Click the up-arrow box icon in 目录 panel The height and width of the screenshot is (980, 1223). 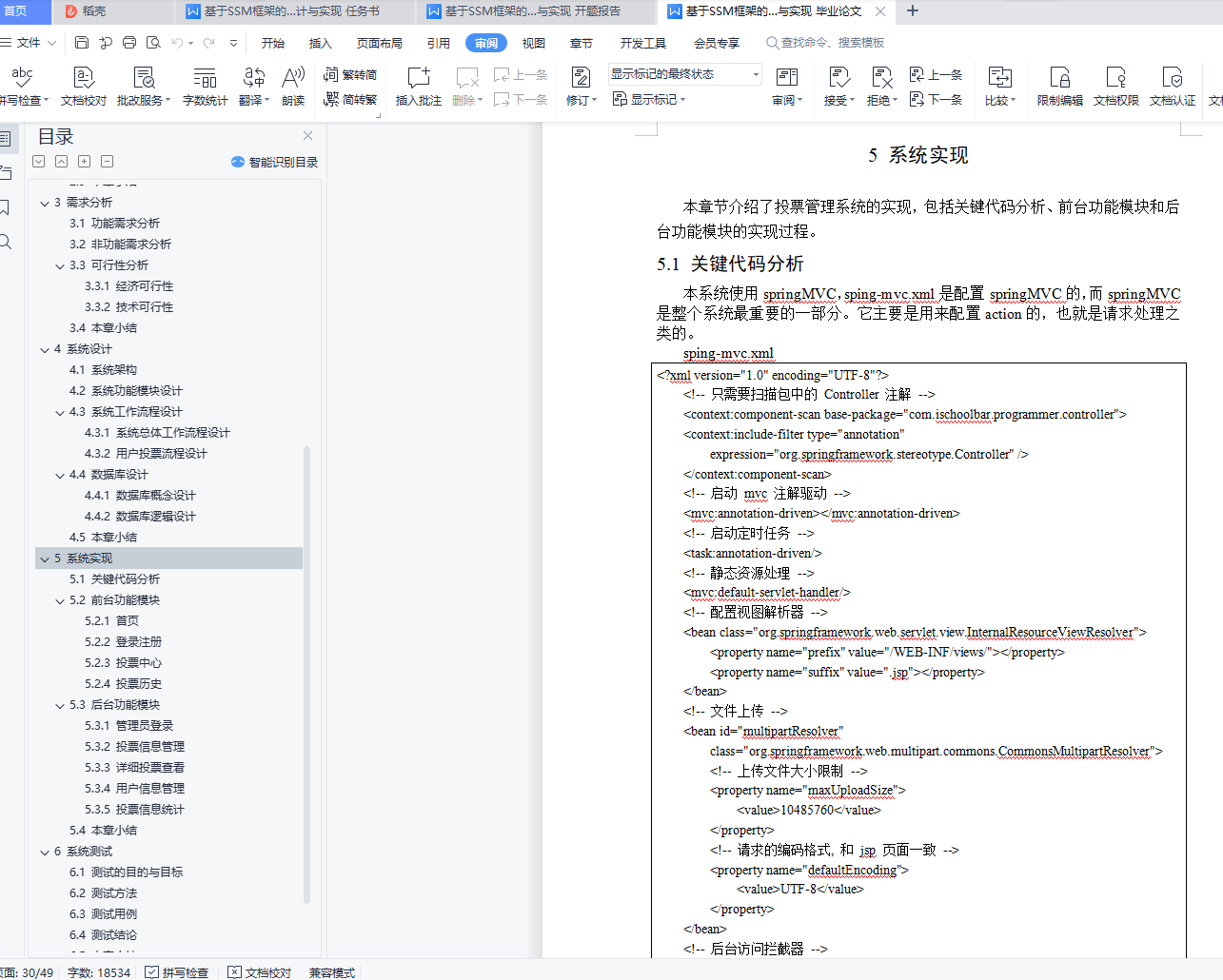(61, 162)
